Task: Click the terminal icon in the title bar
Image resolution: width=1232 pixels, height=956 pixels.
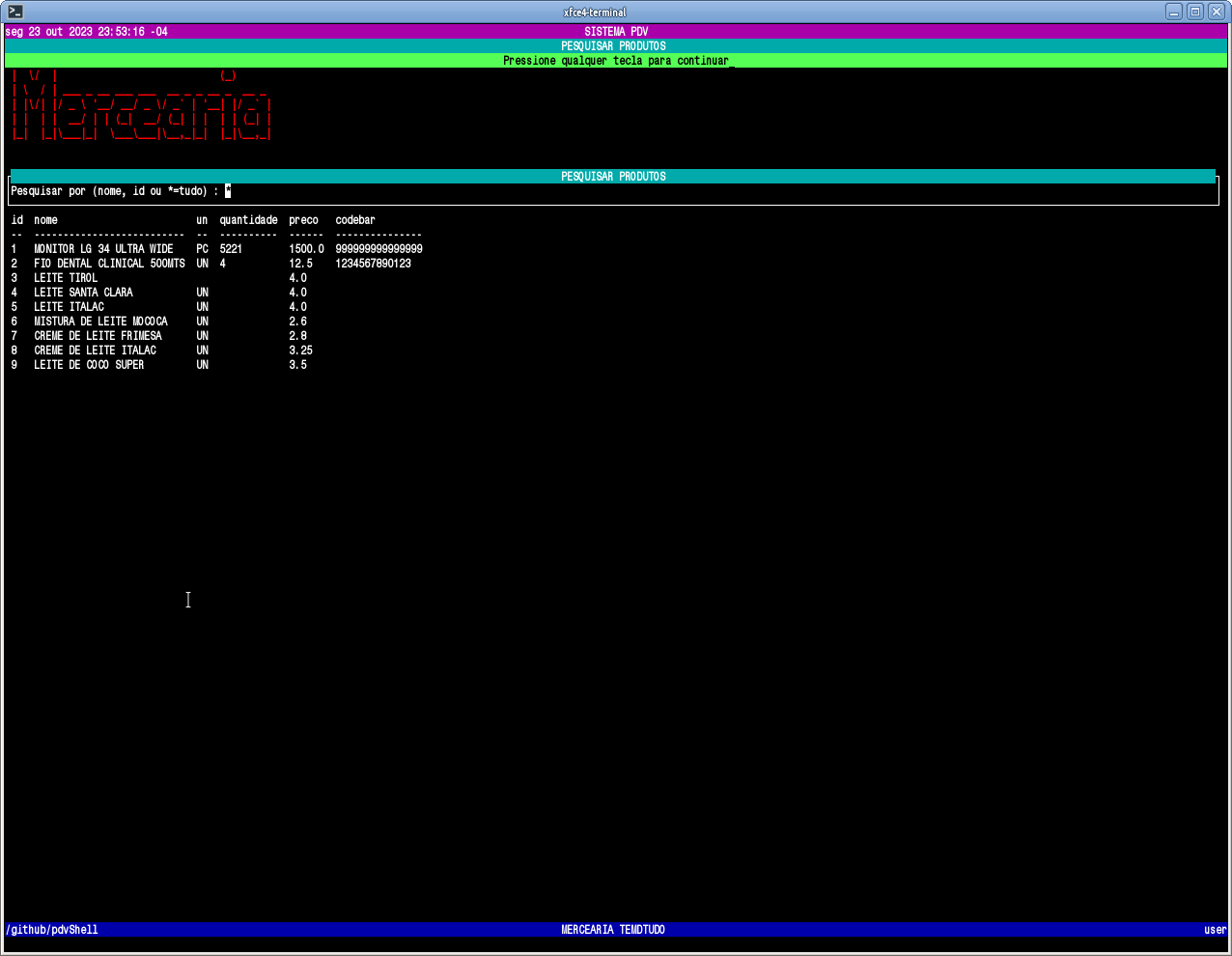Action: 15,12
